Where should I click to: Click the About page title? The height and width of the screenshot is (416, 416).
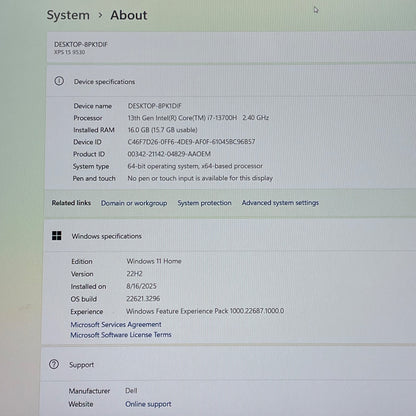click(x=129, y=15)
